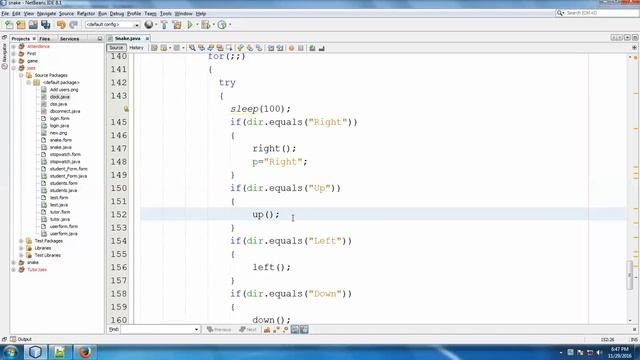This screenshot has height=360, width=640.
Task: Click the Stop Macro Recording icon in editor toolbar
Action: 301,48
